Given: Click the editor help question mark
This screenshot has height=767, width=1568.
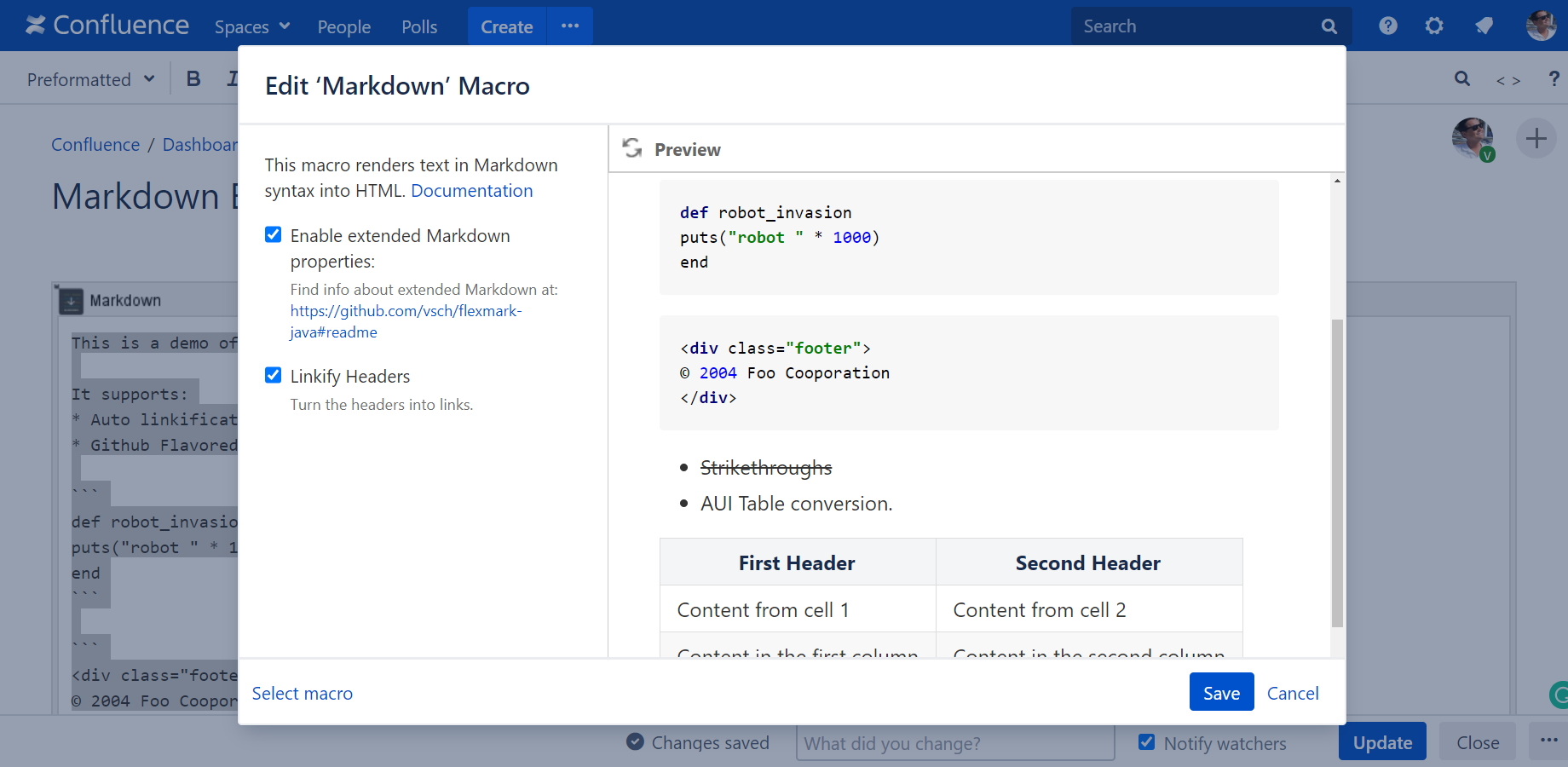Looking at the screenshot, I should (1554, 79).
